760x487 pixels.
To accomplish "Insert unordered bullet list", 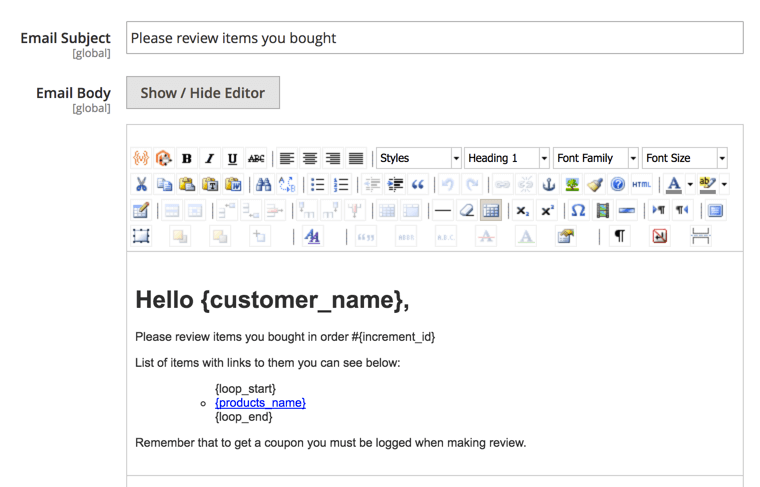I will tap(317, 184).
